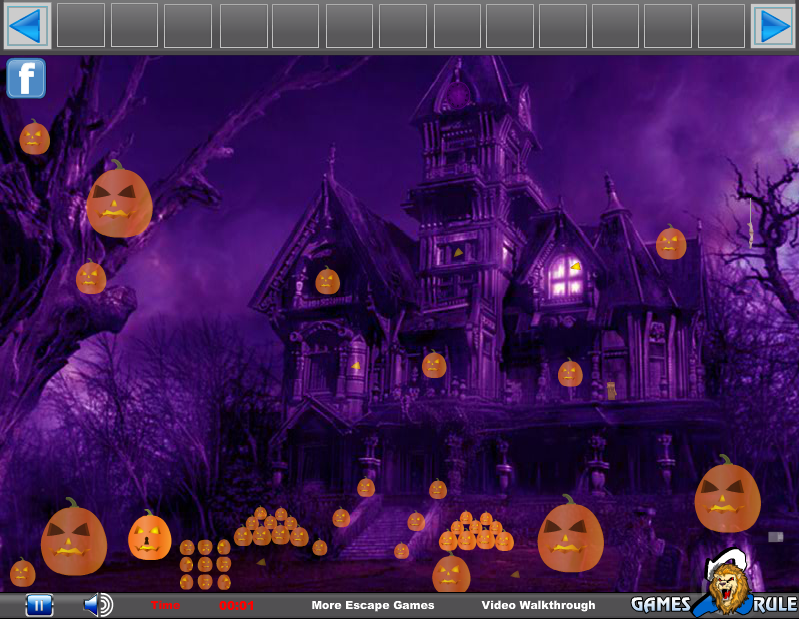The width and height of the screenshot is (799, 619).
Task: Click the yellow triangle on ground near pumpkin grid
Action: click(x=261, y=562)
